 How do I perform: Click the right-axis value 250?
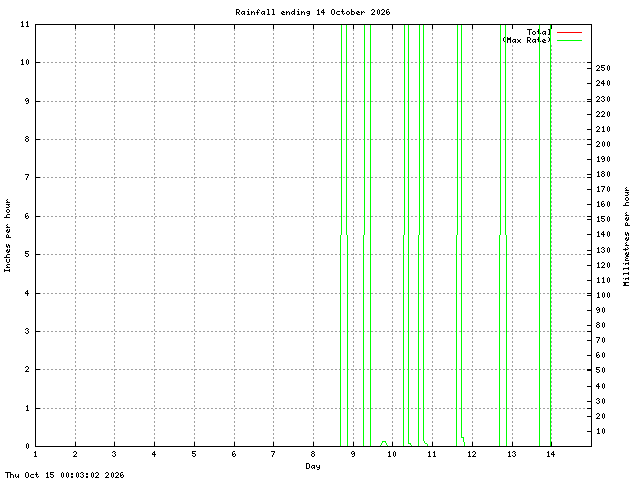(603, 68)
